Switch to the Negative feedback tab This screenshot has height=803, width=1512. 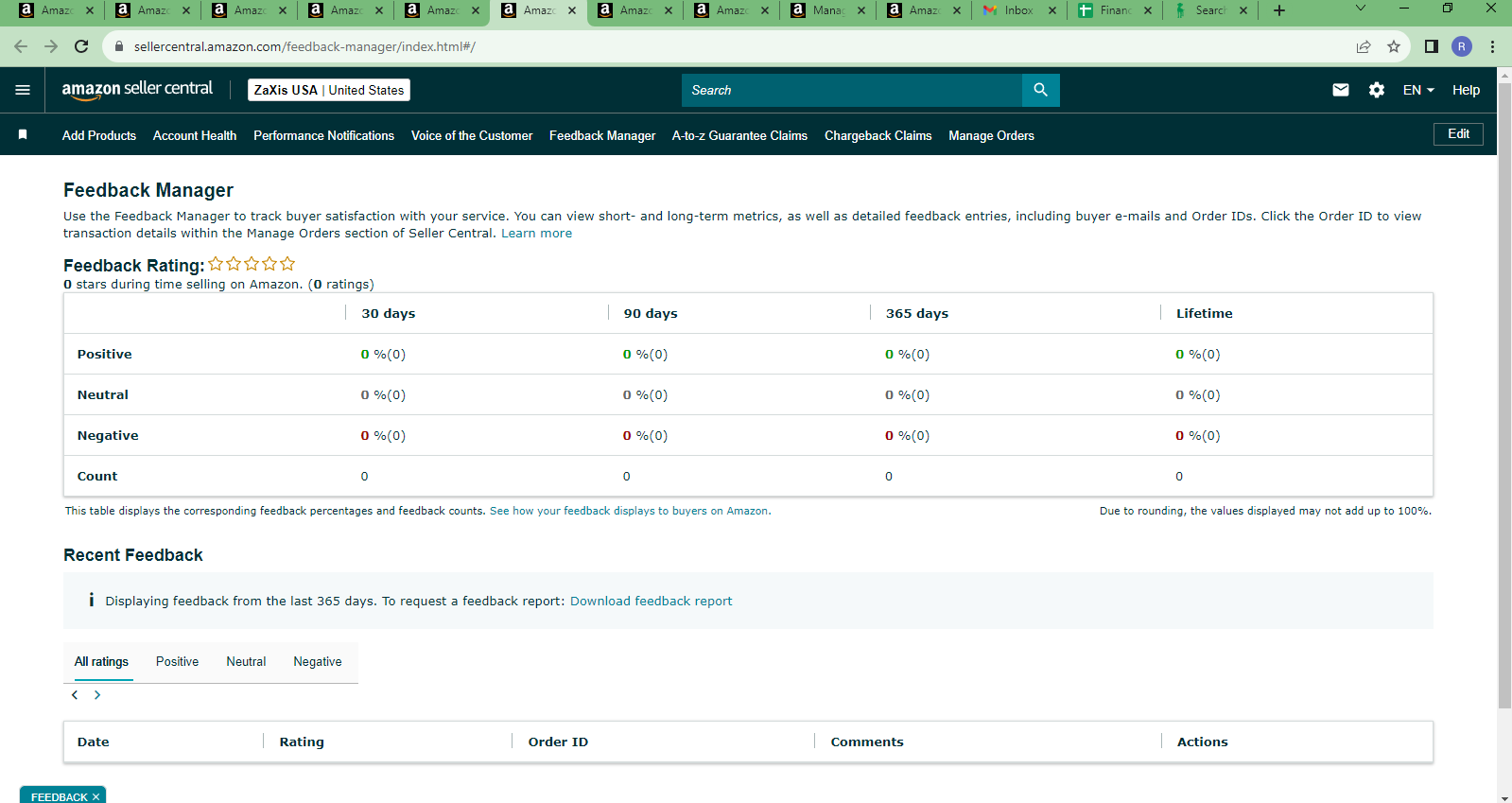coord(318,661)
